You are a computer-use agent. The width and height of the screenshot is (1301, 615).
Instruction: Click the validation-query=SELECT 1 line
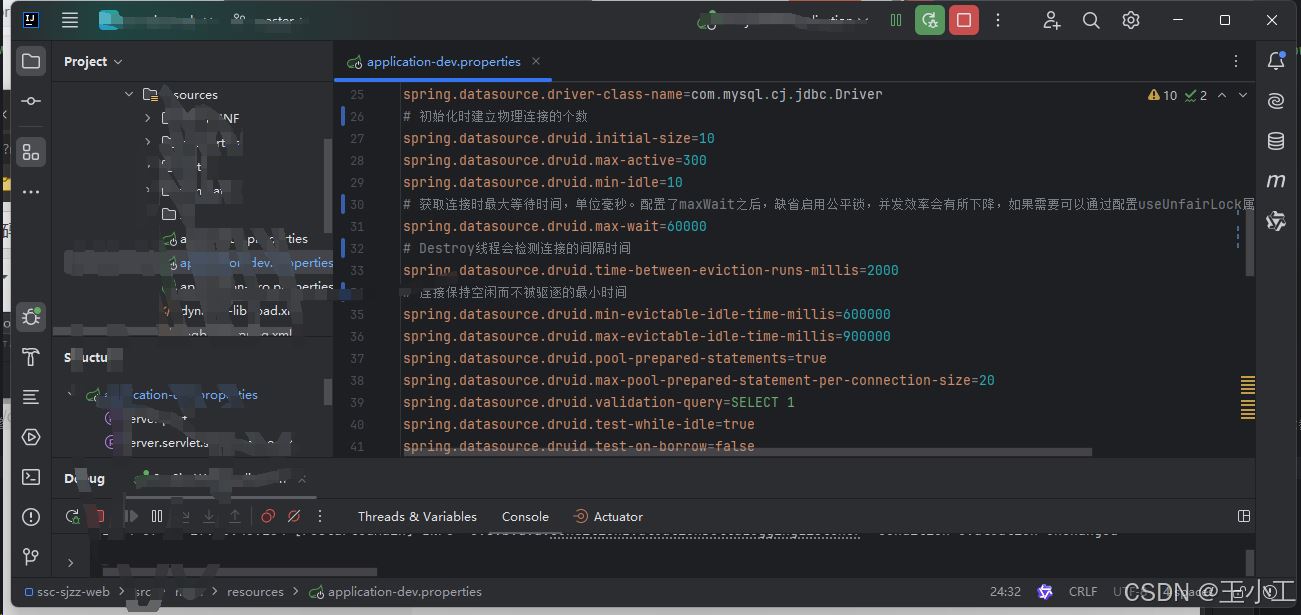click(599, 402)
